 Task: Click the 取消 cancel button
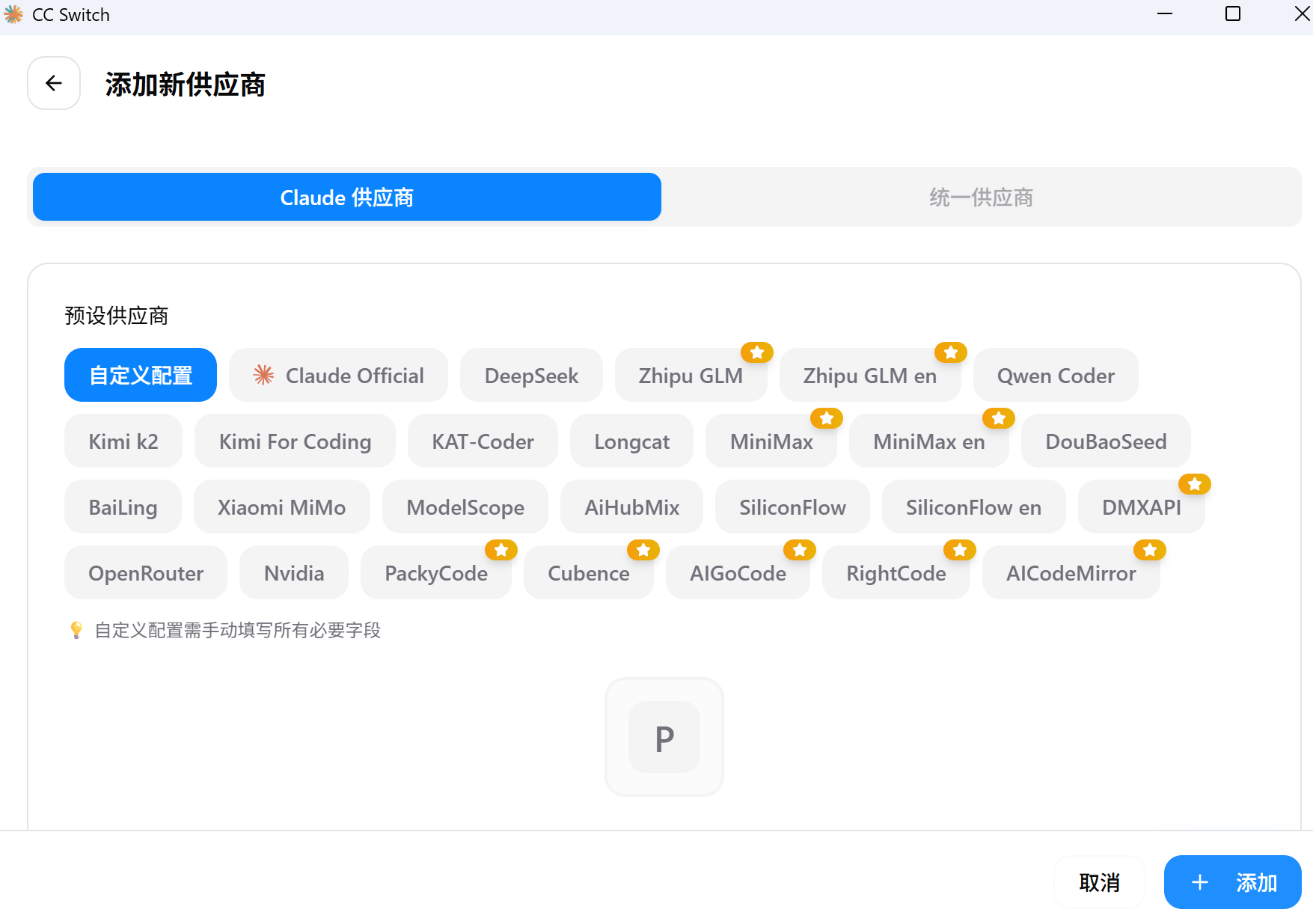pos(1100,882)
